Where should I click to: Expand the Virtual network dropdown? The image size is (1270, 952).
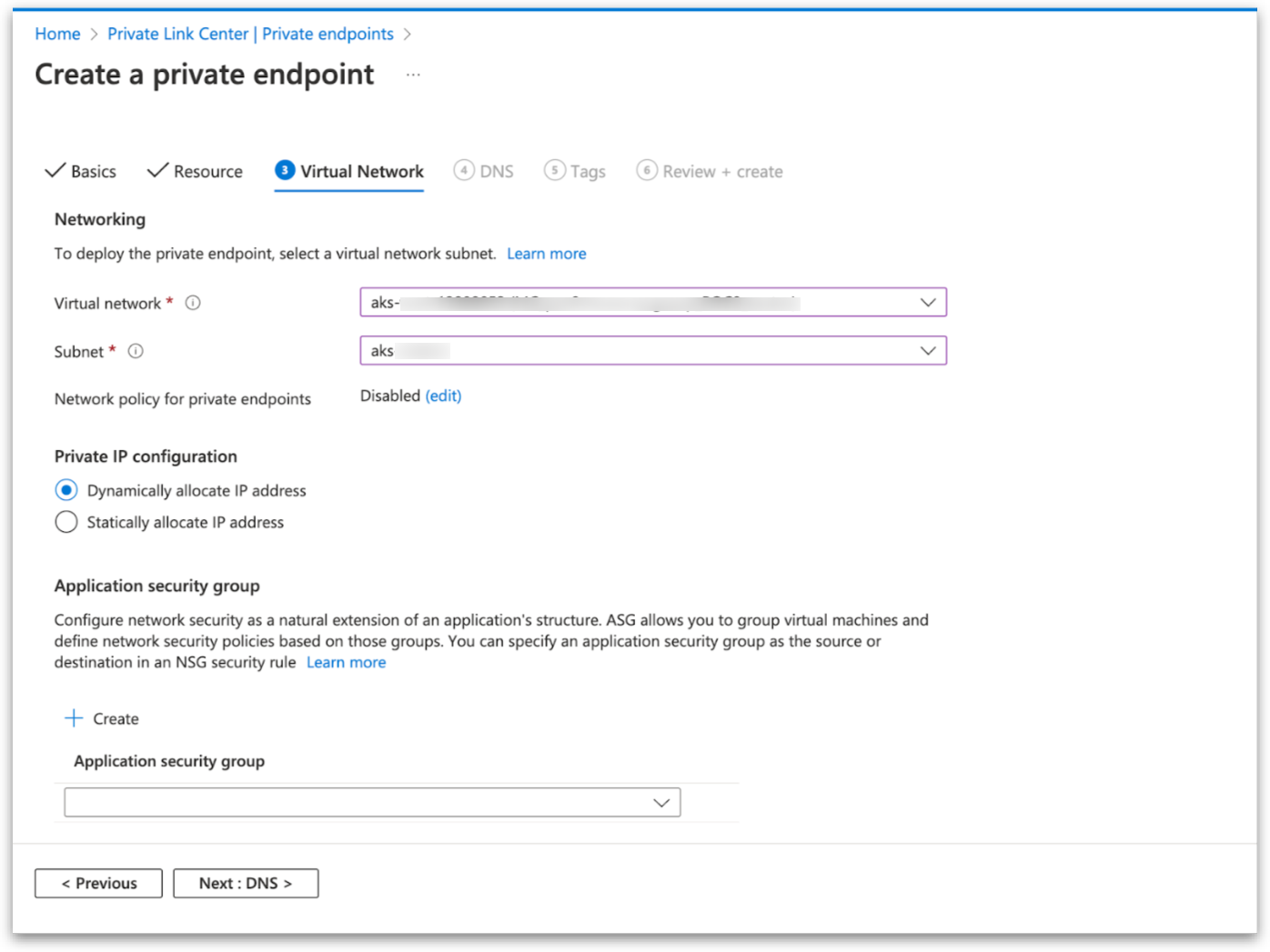click(927, 303)
